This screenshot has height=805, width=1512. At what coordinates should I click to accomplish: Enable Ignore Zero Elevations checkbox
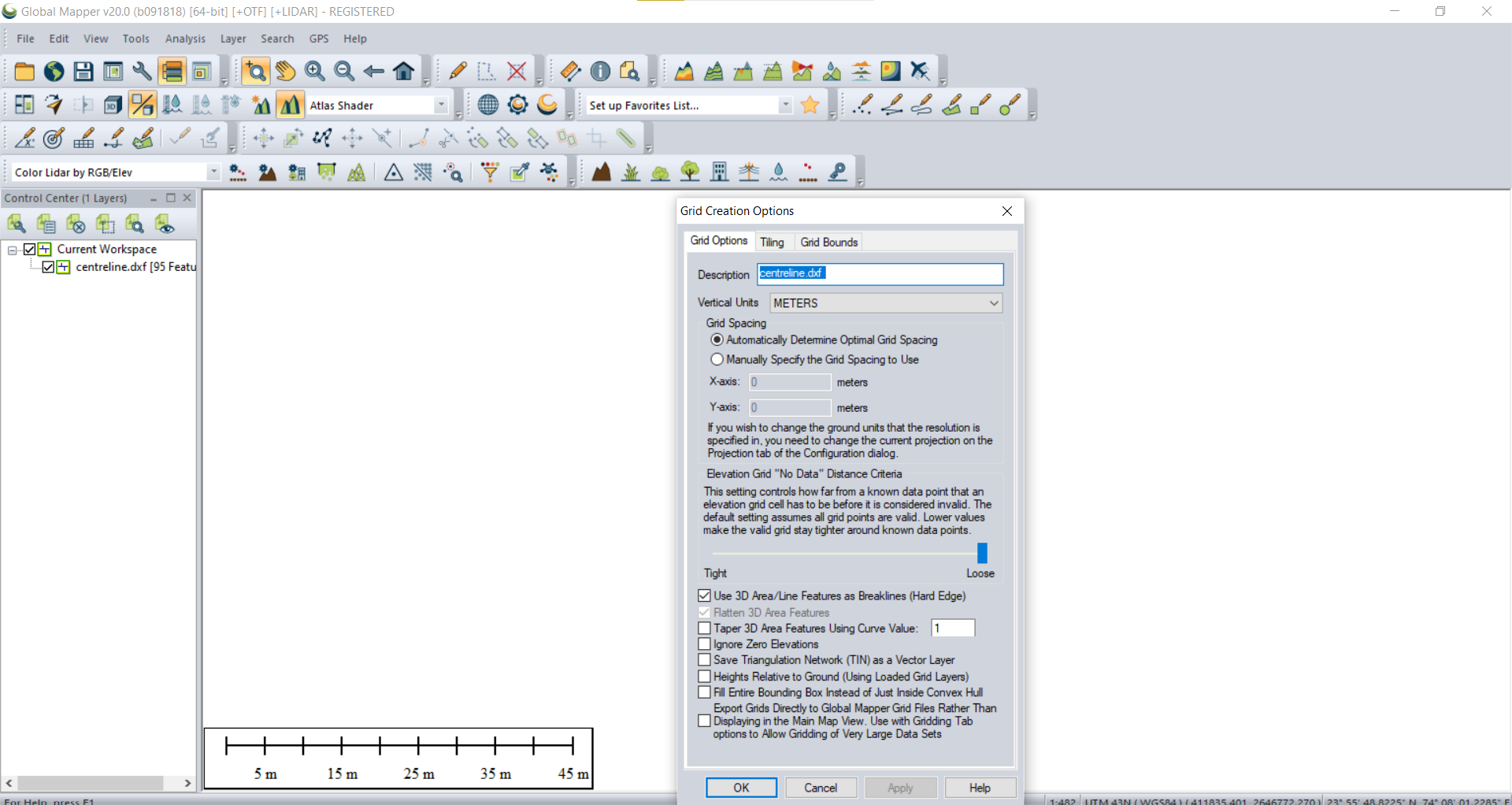(705, 644)
